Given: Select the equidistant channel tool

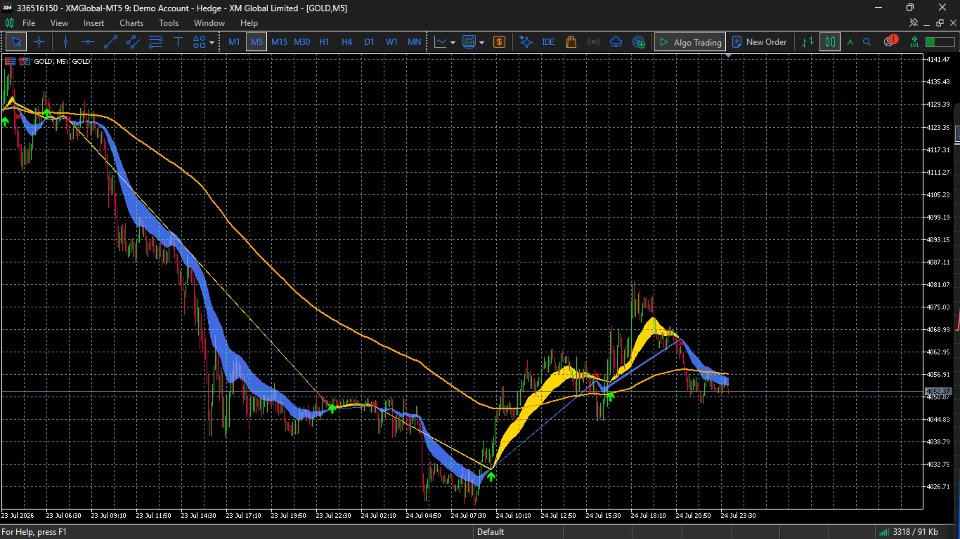Looking at the screenshot, I should [133, 42].
